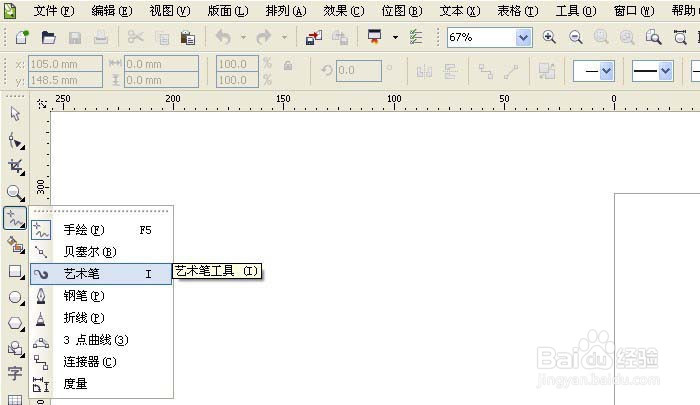
Task: Click the Application launcher icon
Action: pos(375,37)
